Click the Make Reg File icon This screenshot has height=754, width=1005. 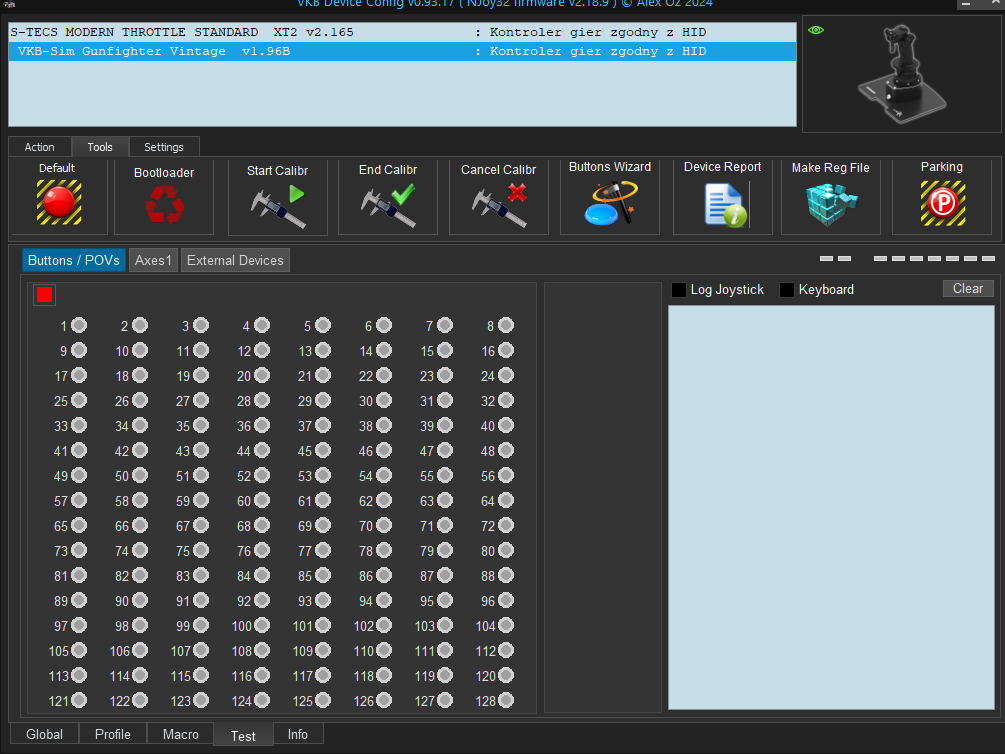(x=830, y=204)
